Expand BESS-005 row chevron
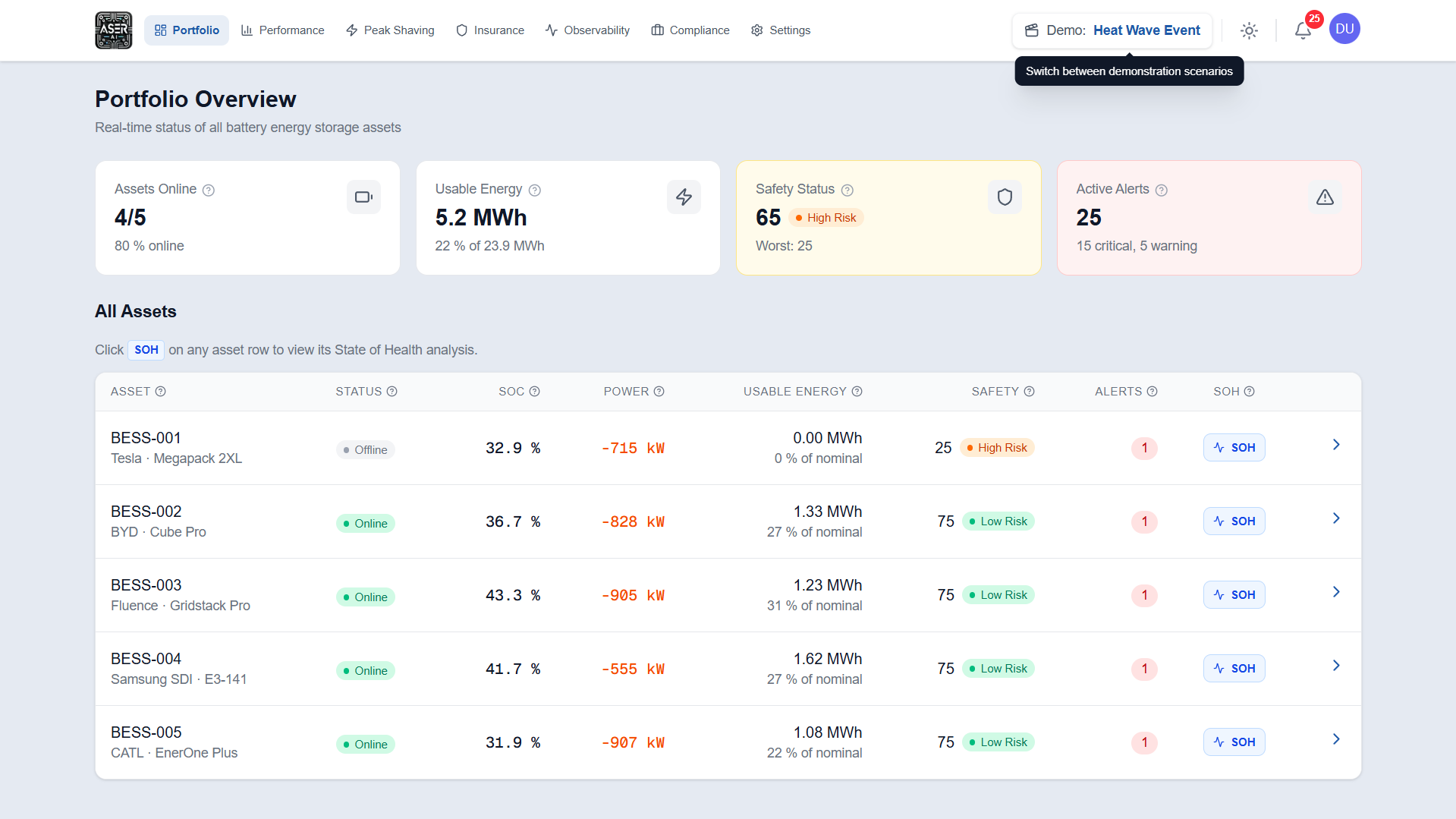The image size is (1456, 819). coord(1337,739)
